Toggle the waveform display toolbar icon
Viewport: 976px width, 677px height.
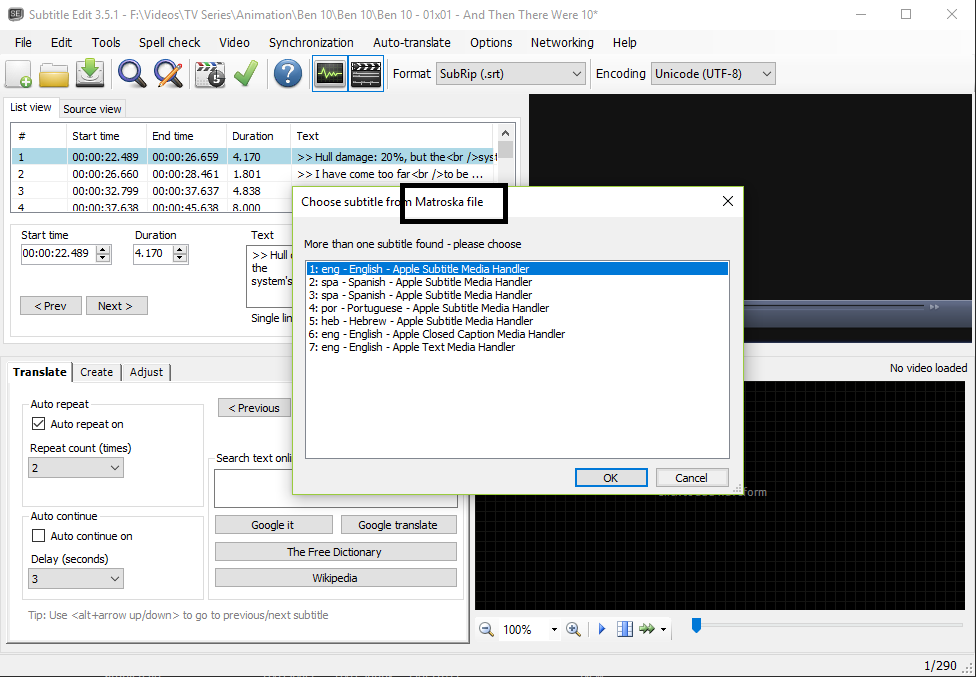[329, 73]
